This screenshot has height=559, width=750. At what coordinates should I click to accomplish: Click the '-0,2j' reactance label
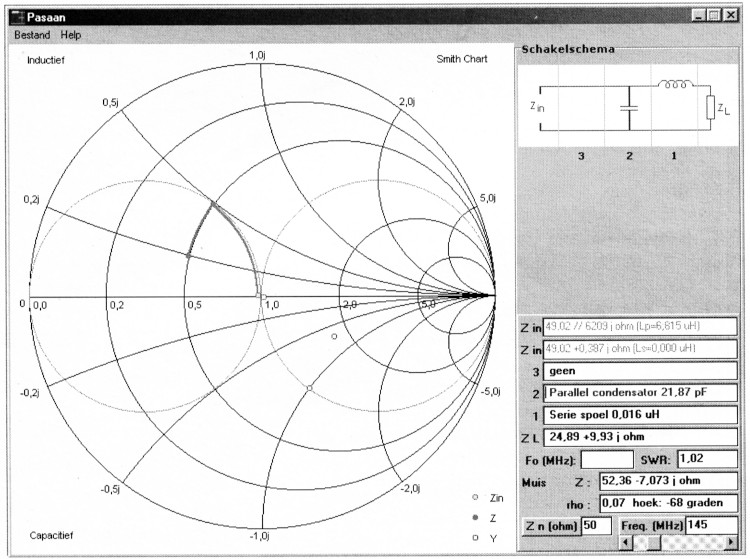30,393
